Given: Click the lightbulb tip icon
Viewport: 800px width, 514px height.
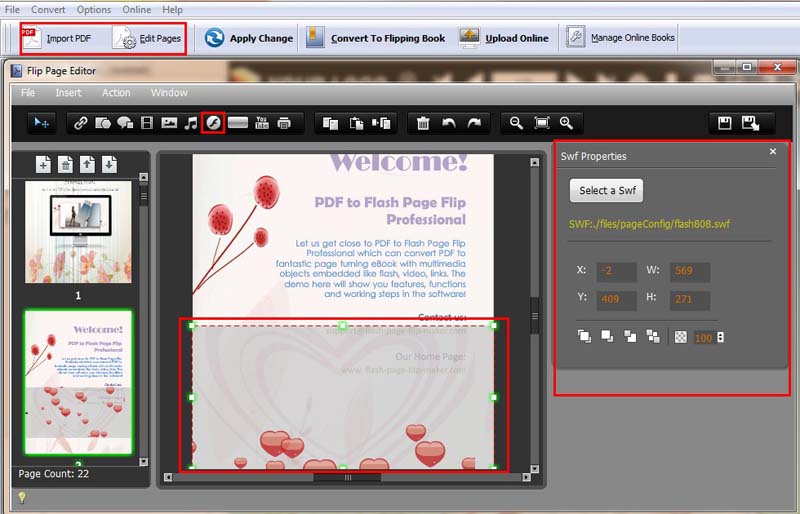Looking at the screenshot, I should coord(22,497).
